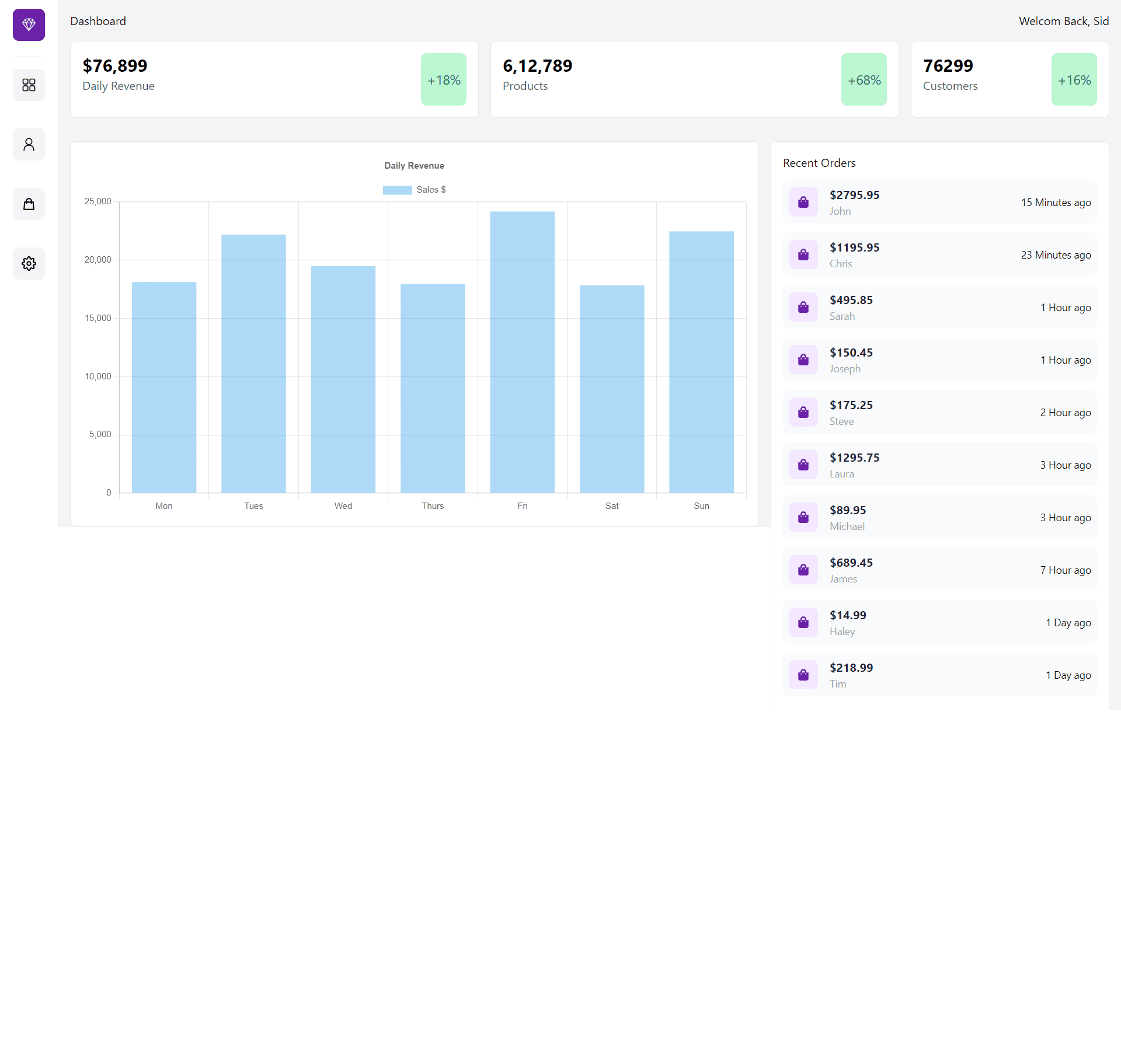Click the 23 Minutes ago timestamp
The width and height of the screenshot is (1121, 1064).
(x=1056, y=255)
